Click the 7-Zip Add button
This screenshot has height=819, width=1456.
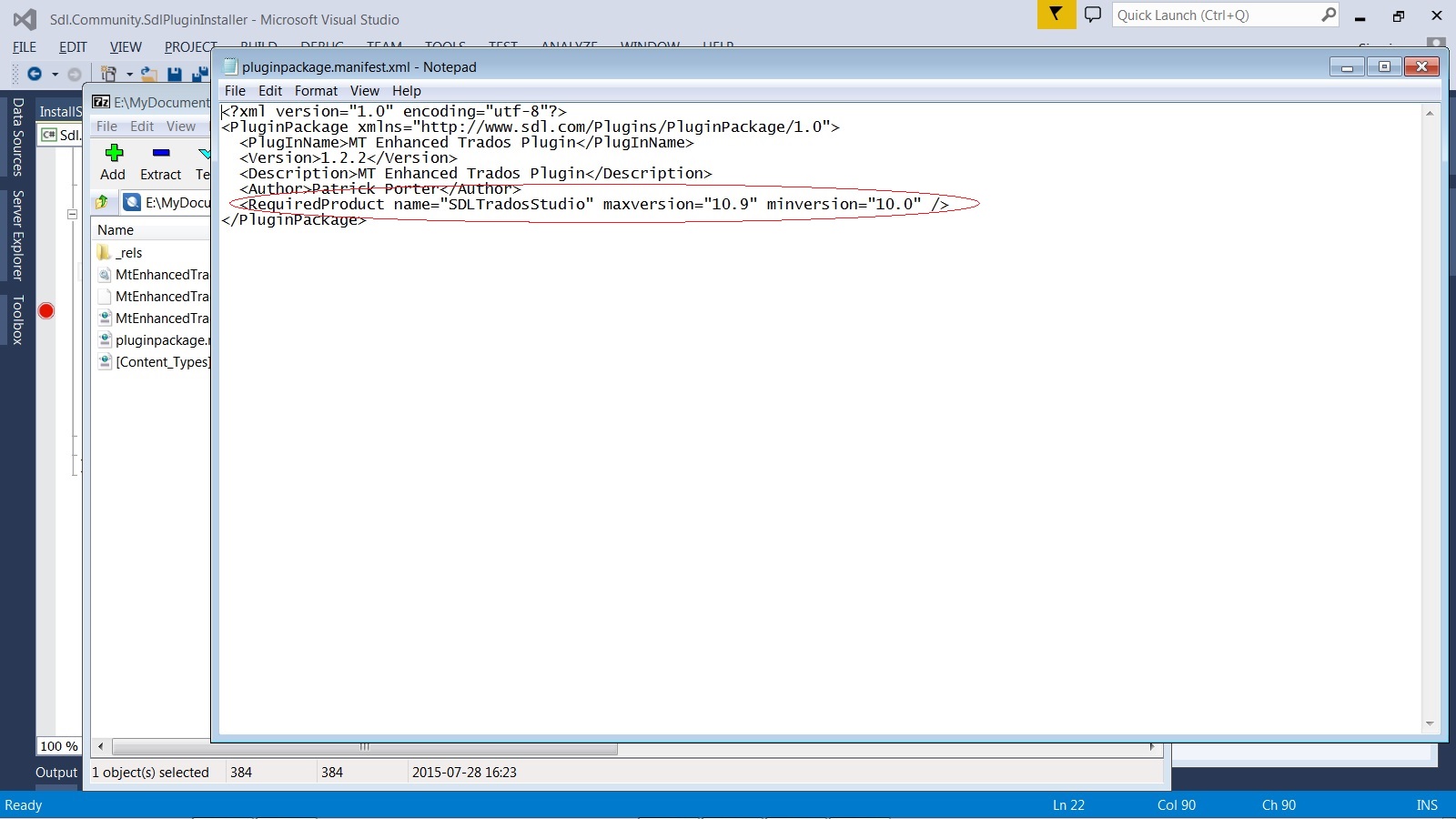pyautogui.click(x=113, y=162)
